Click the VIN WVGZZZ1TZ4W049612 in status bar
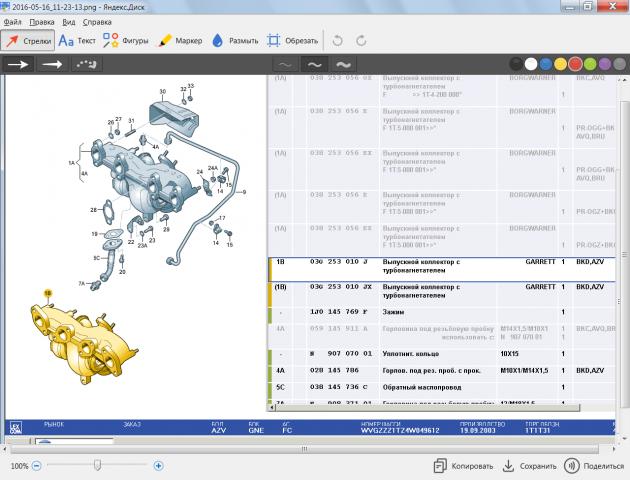The width and height of the screenshot is (630, 480). 400,431
